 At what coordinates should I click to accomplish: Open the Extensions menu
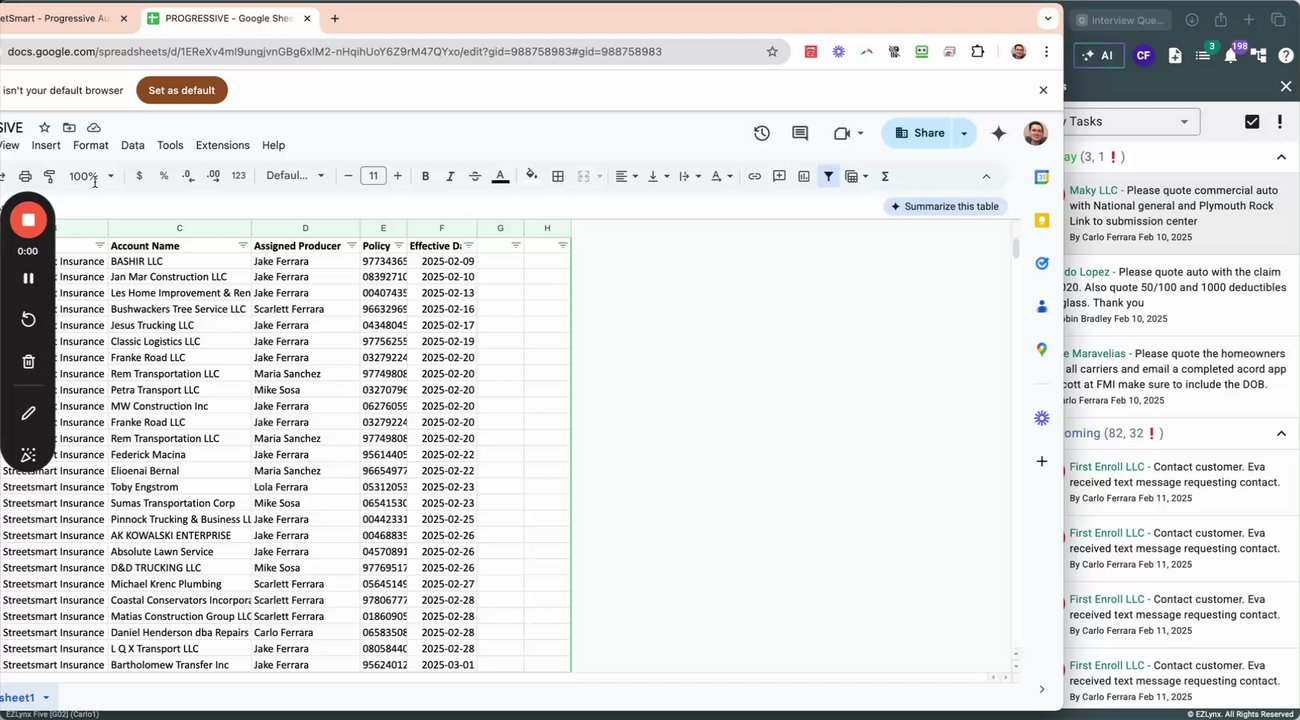point(223,145)
